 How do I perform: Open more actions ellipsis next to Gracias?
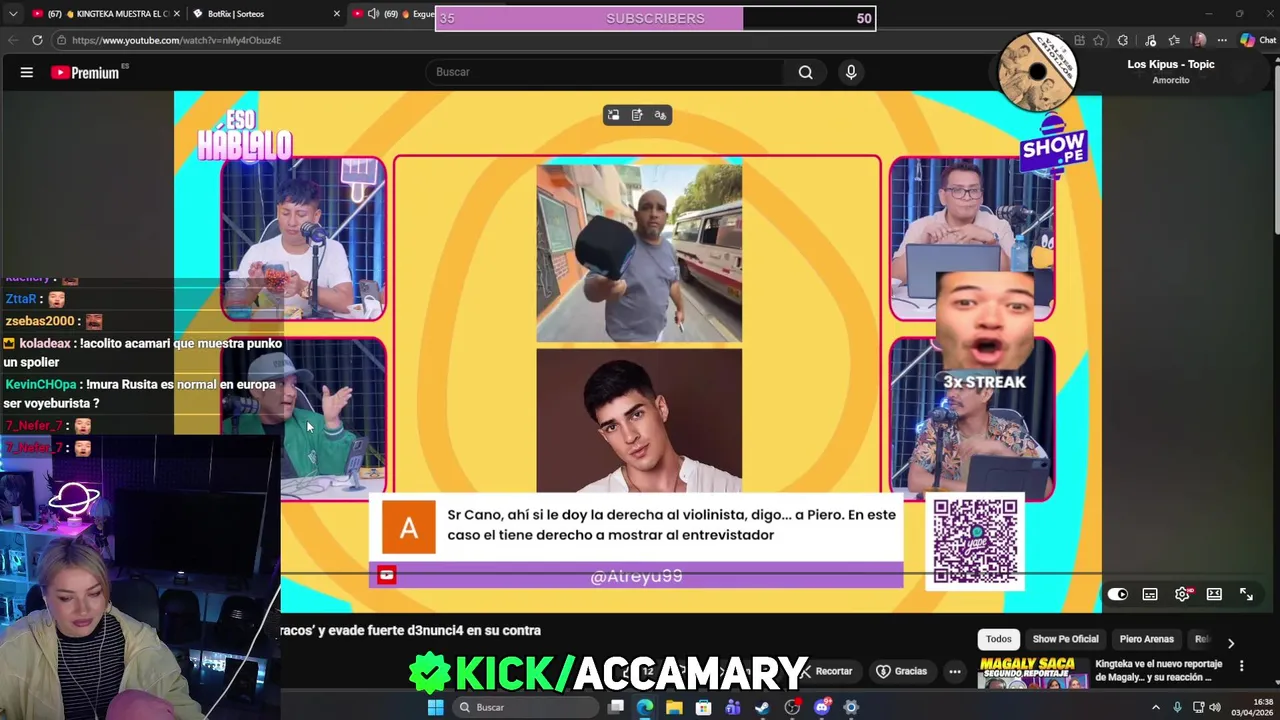955,671
